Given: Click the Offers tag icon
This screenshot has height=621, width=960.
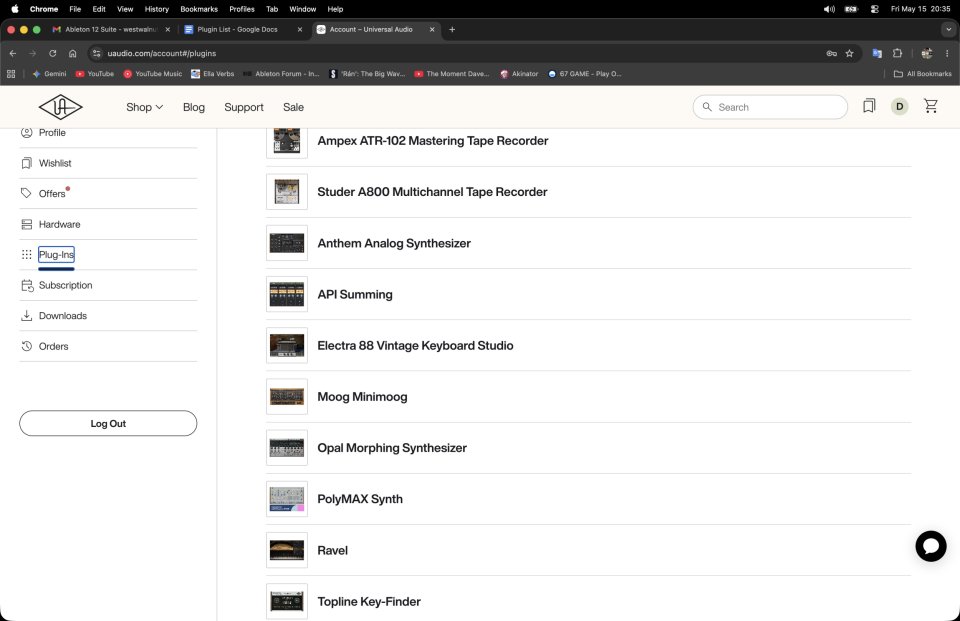Looking at the screenshot, I should (26, 193).
